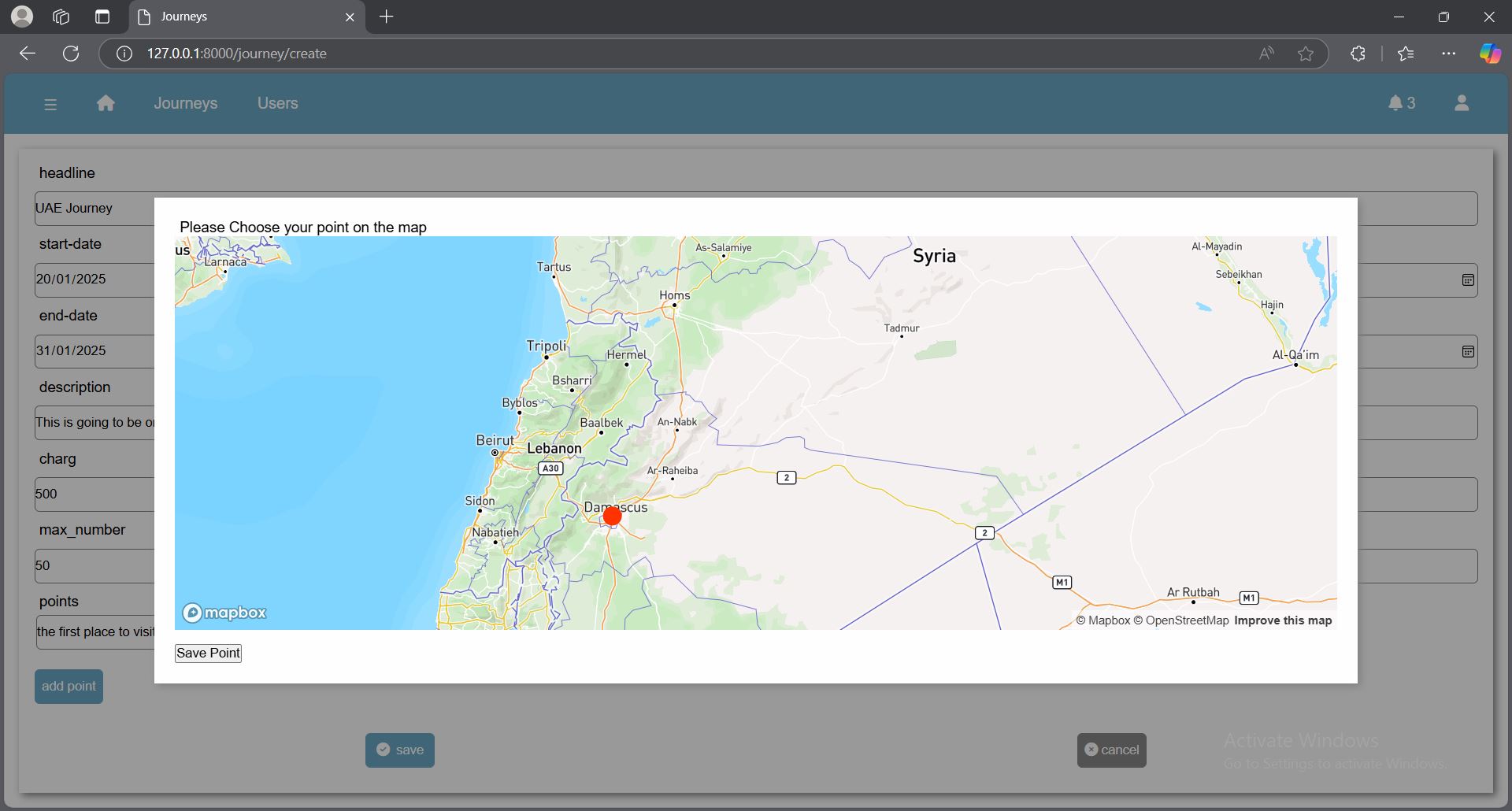Add page to favorites star icon

click(x=1306, y=54)
